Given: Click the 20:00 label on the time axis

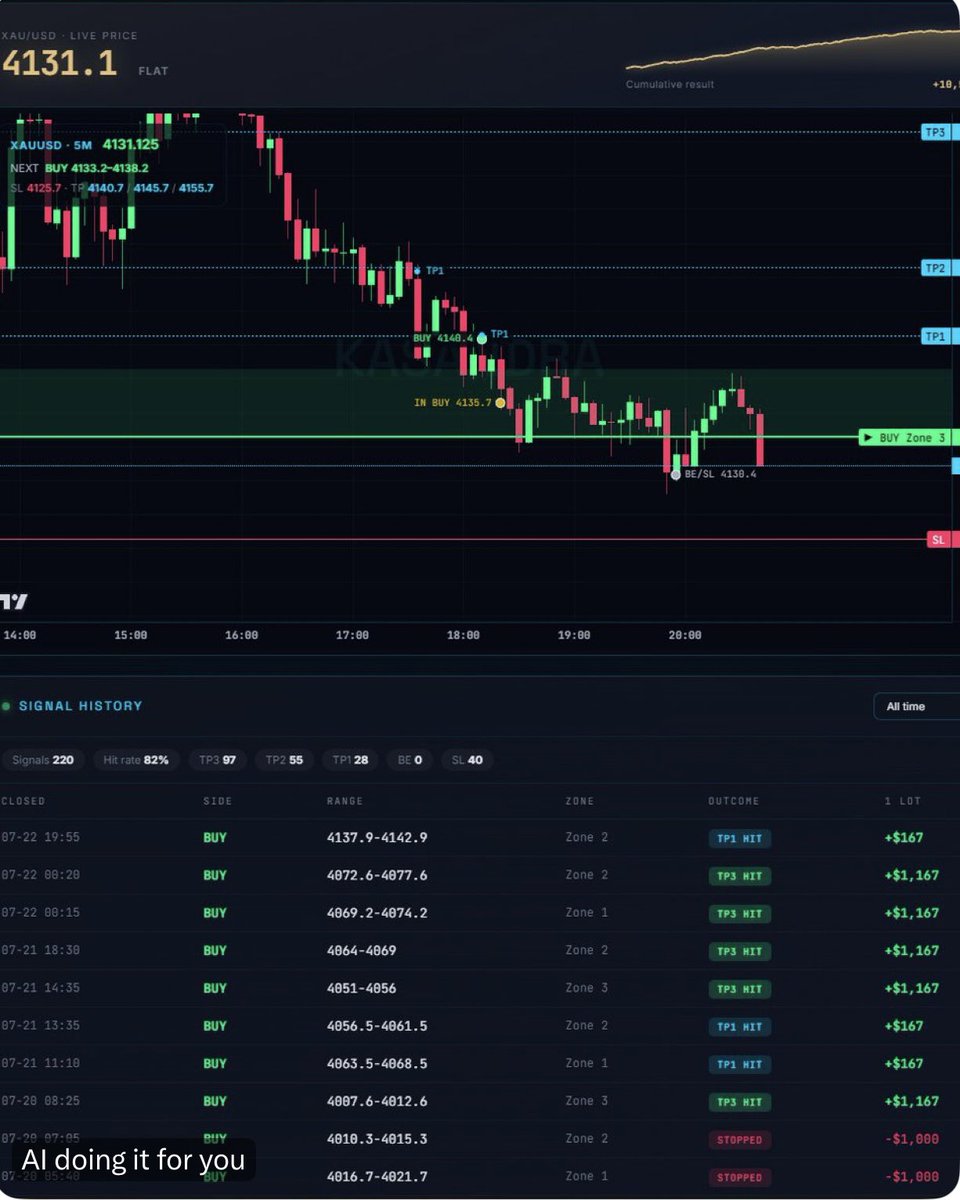Looking at the screenshot, I should (685, 635).
